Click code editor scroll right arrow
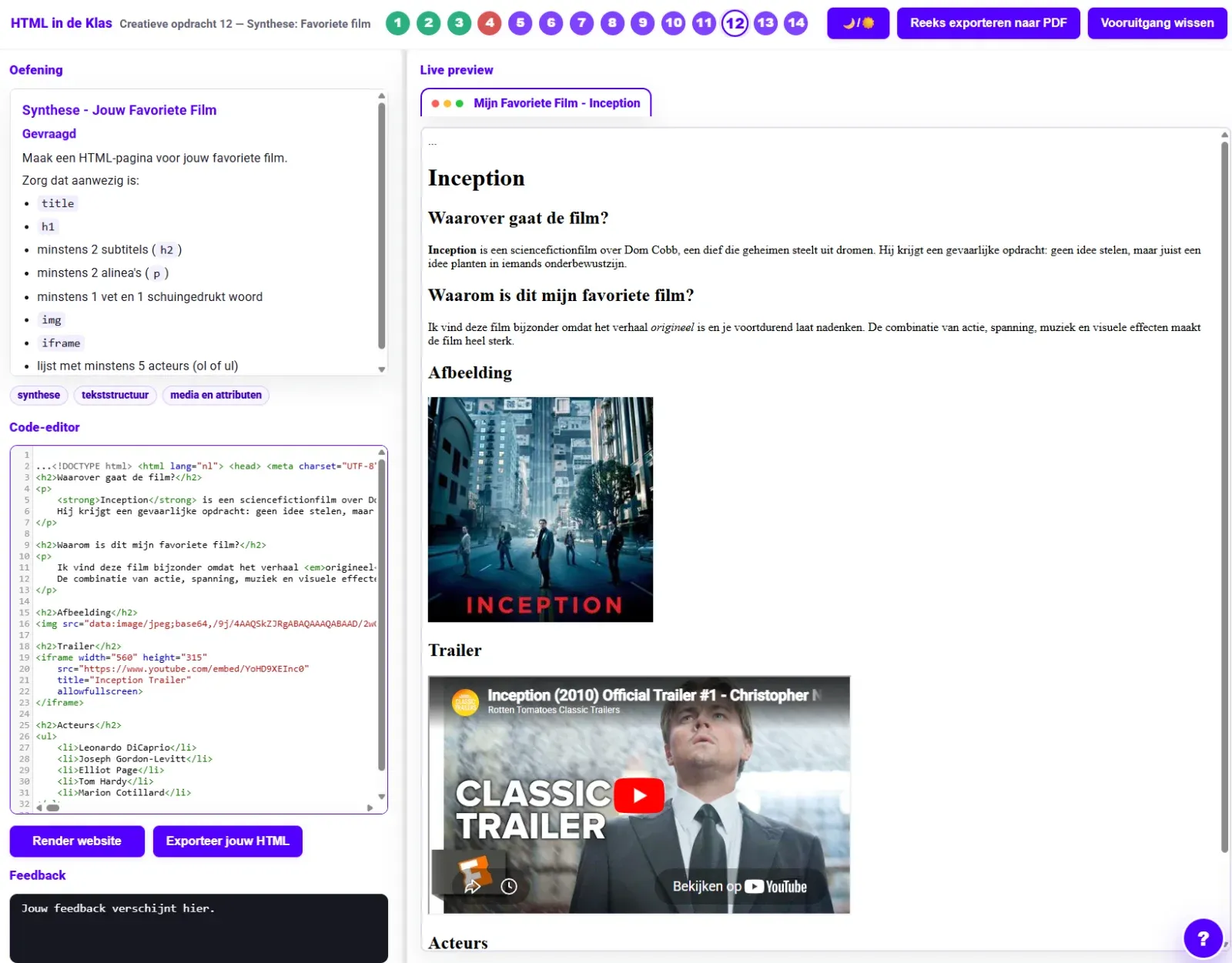The width and height of the screenshot is (1232, 963). pos(370,808)
